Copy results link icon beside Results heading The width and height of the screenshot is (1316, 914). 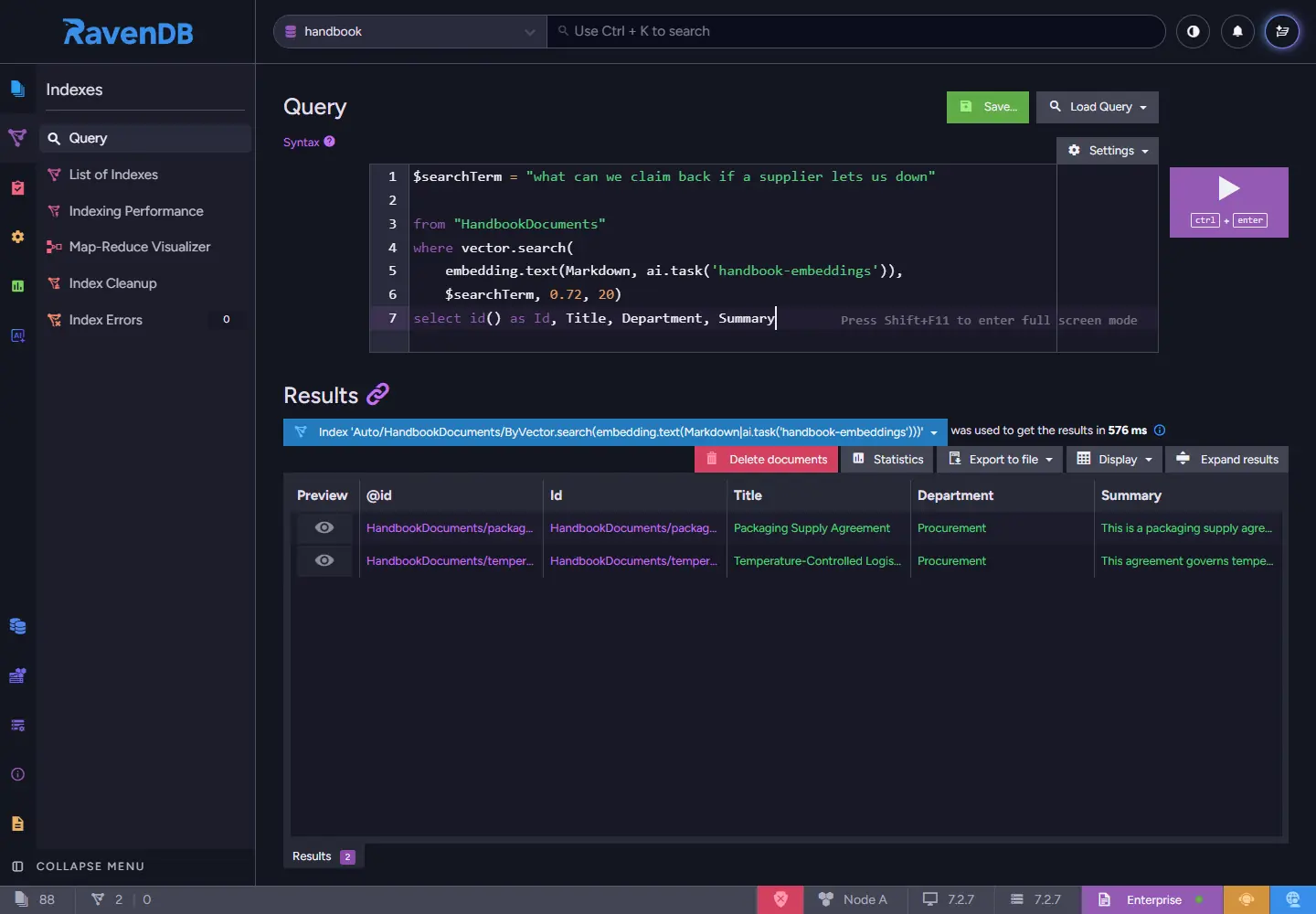point(377,394)
